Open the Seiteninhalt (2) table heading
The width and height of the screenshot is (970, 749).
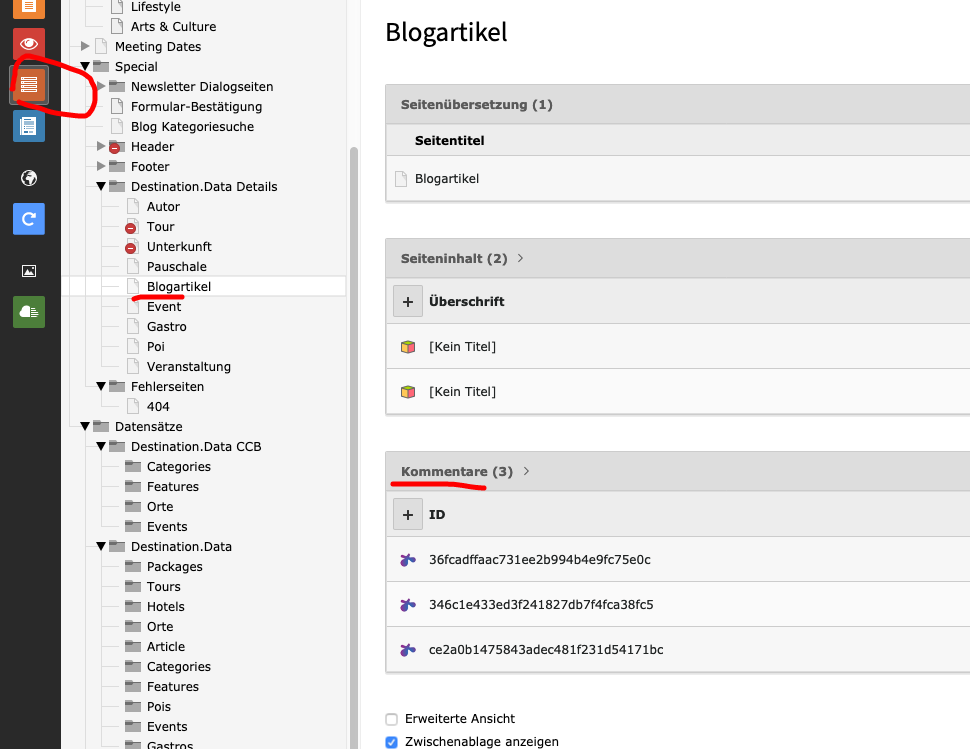coord(454,259)
